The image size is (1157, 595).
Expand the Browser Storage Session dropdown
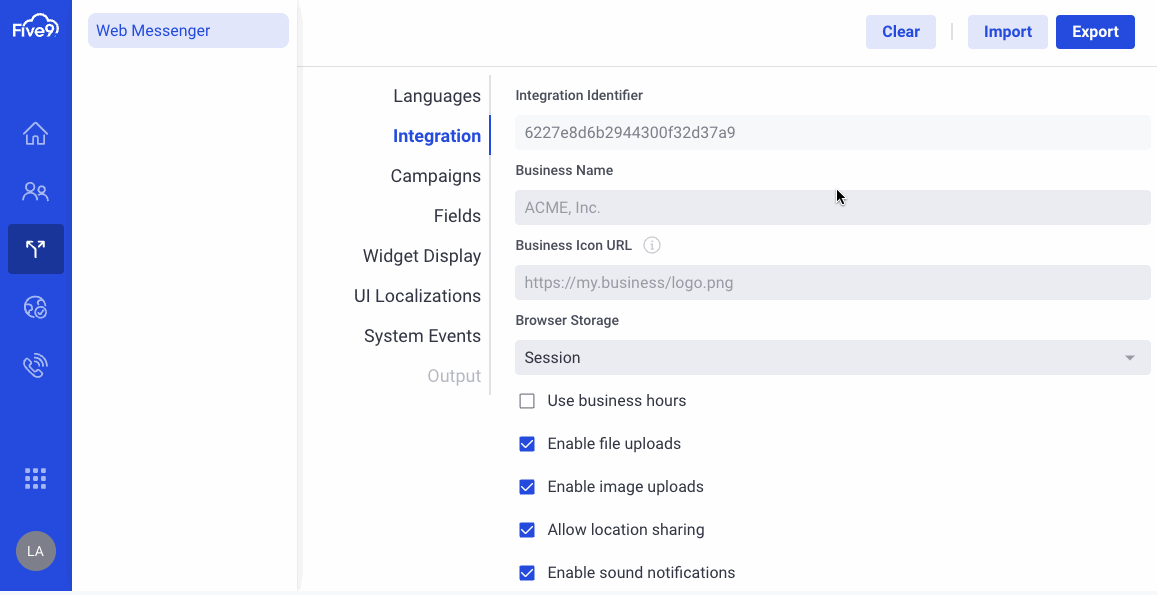[832, 357]
